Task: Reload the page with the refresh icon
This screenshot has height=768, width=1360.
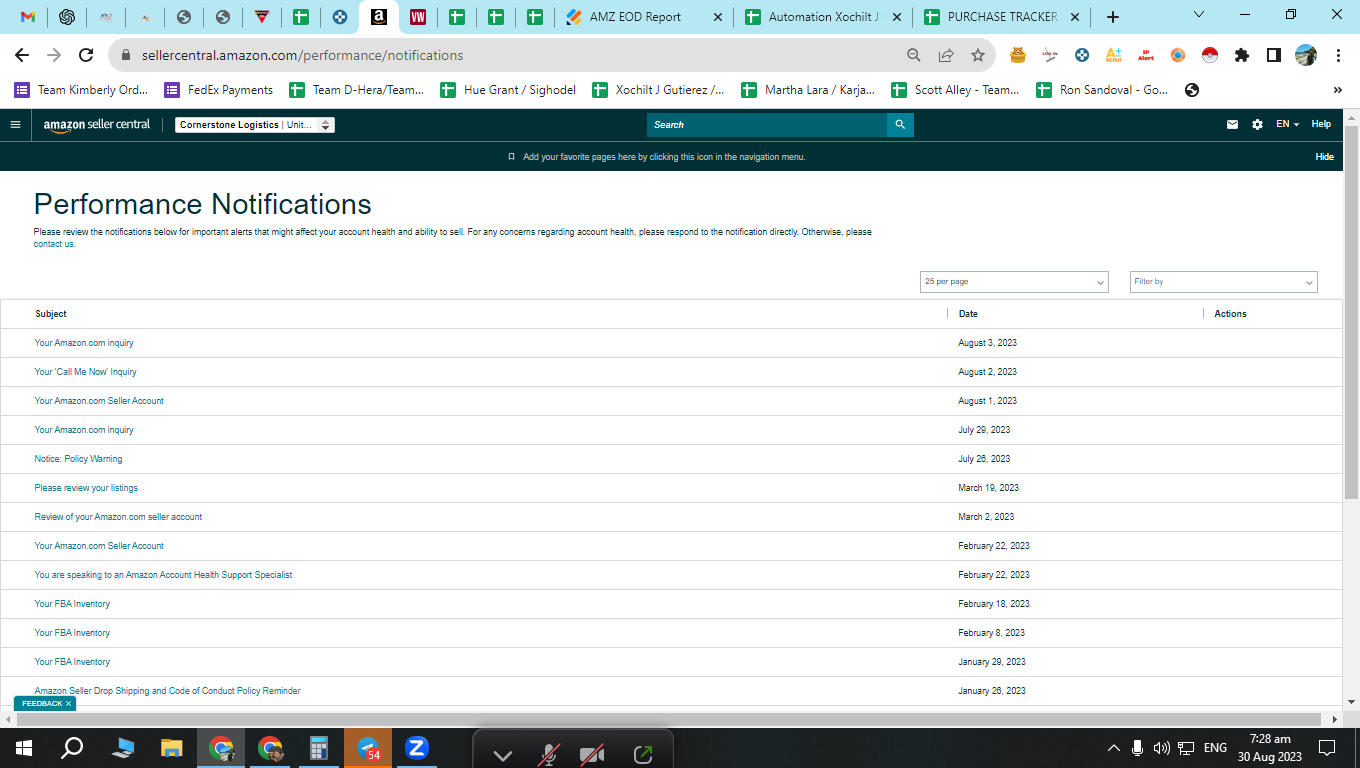Action: click(86, 55)
